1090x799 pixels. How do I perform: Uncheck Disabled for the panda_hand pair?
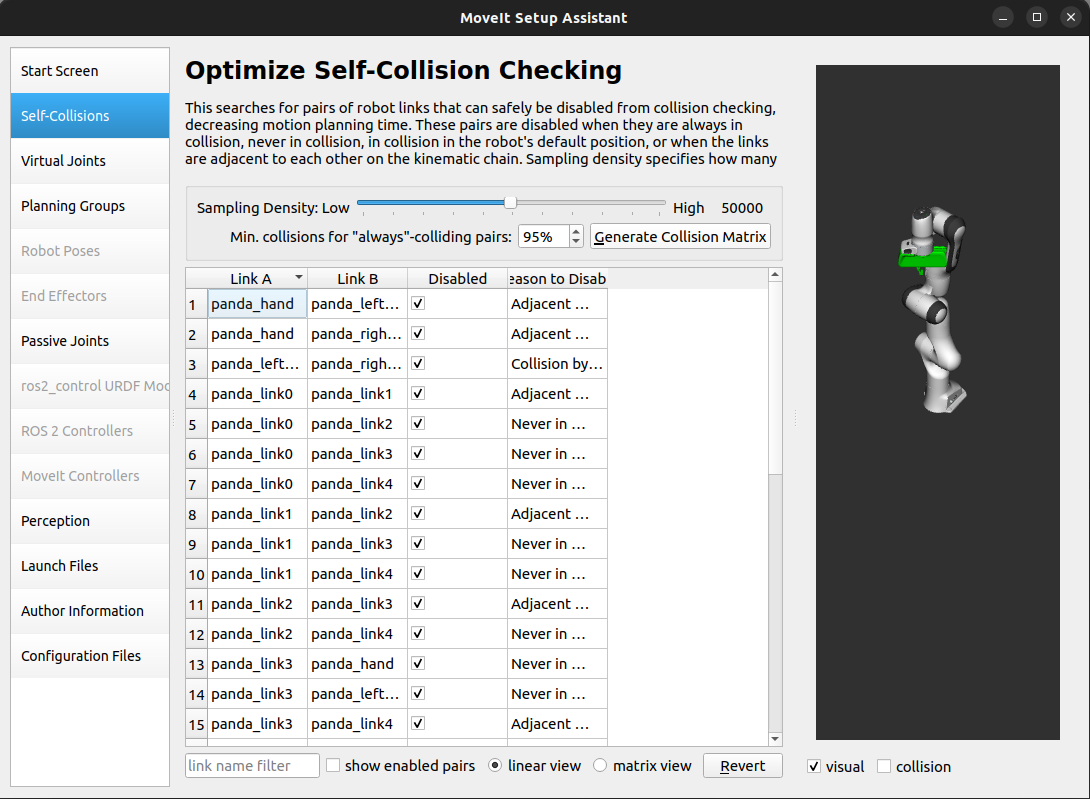pyautogui.click(x=417, y=303)
